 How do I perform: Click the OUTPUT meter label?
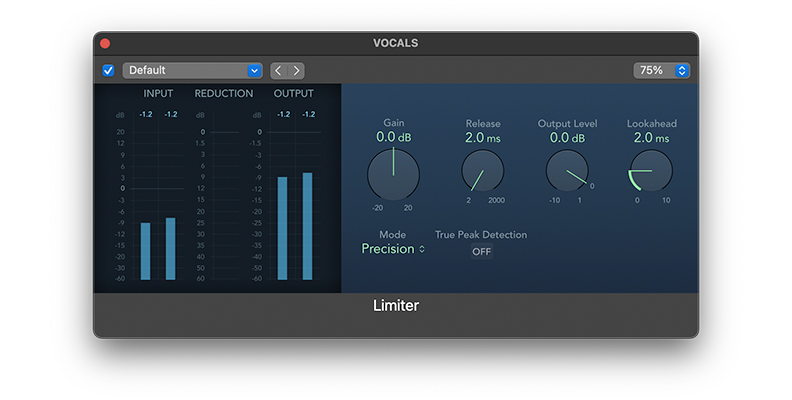(293, 93)
